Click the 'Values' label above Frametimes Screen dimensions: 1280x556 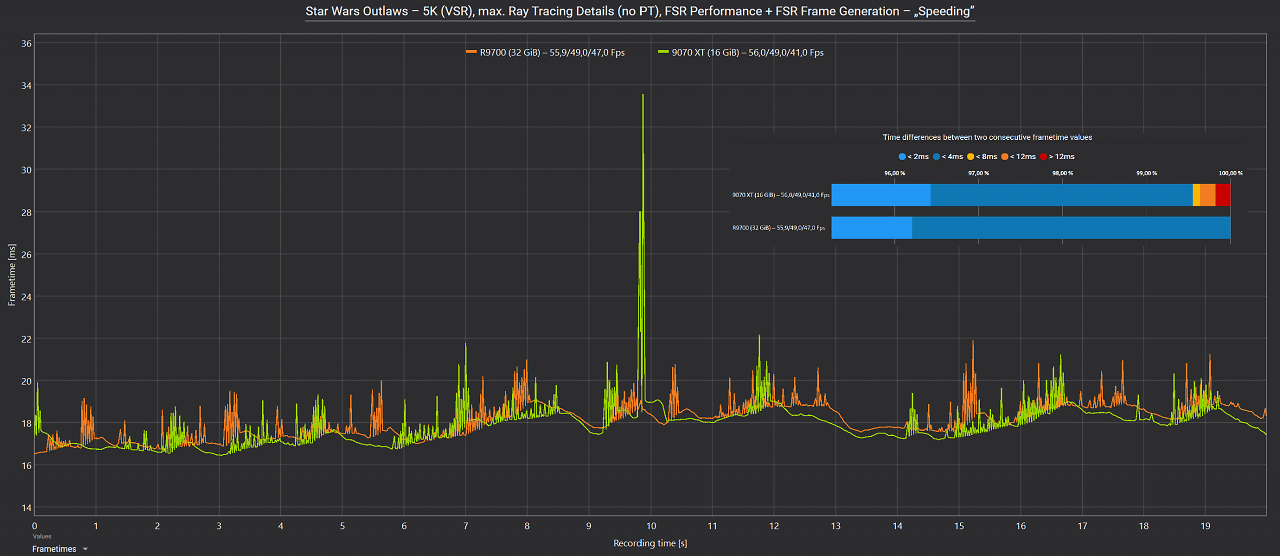coord(41,537)
